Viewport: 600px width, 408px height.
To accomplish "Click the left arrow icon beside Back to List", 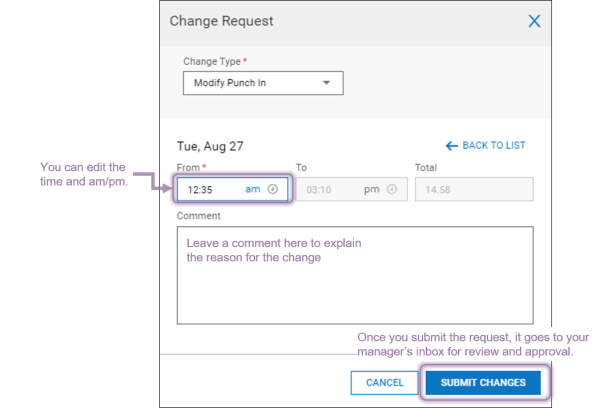I will (452, 146).
